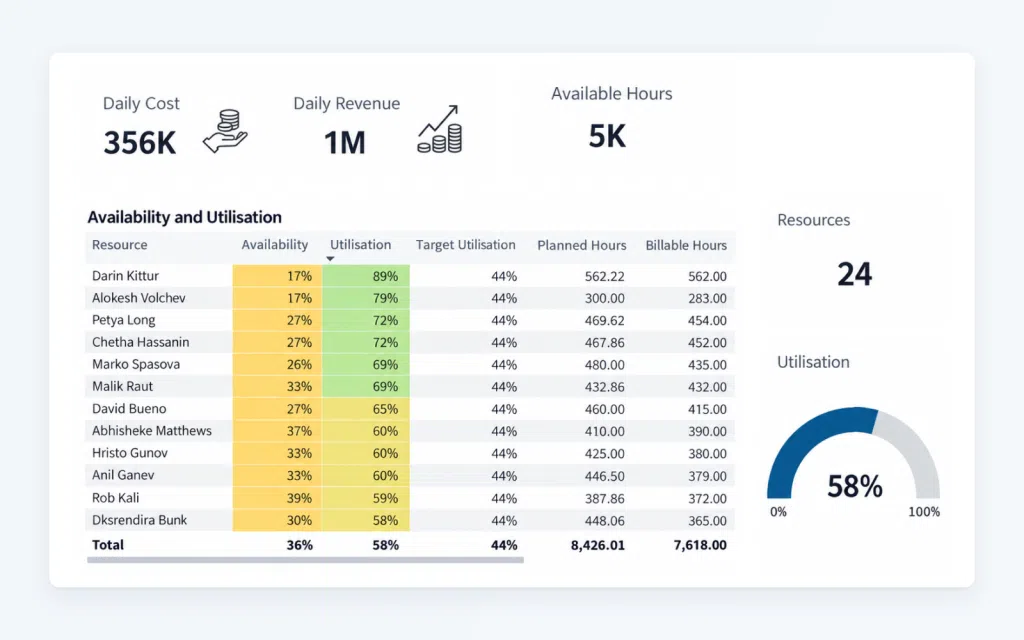1024x640 pixels.
Task: Click the 415.00 billable hours cell
Action: tap(707, 409)
